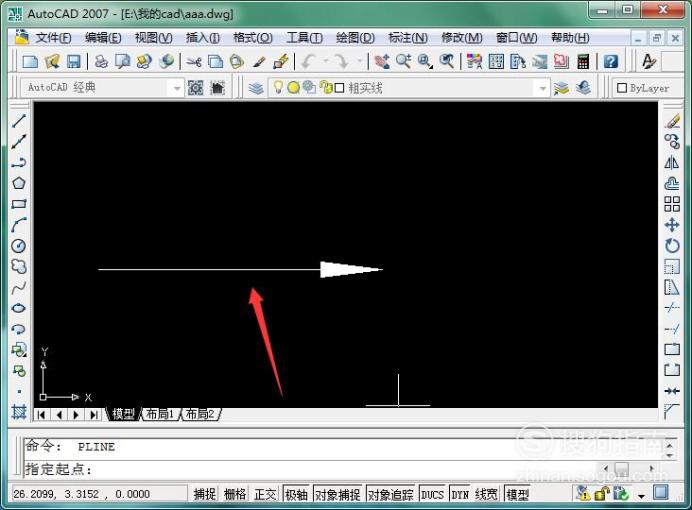Click the Pan realtime icon
The height and width of the screenshot is (510, 692).
pos(382,61)
